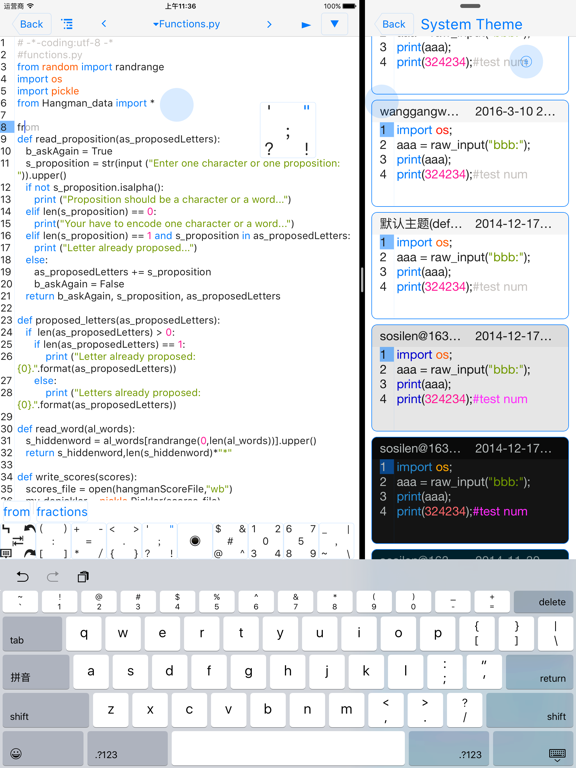Place cursor on line 8 'from' text
This screenshot has width=576, height=768.
coord(28,127)
